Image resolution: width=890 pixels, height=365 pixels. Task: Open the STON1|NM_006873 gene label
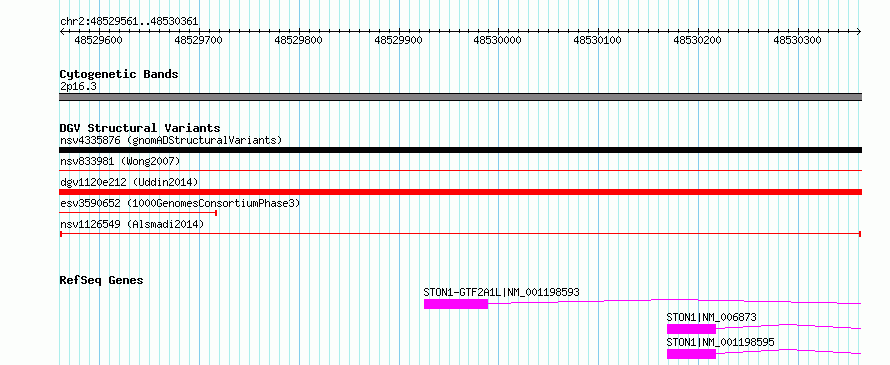pyautogui.click(x=712, y=317)
